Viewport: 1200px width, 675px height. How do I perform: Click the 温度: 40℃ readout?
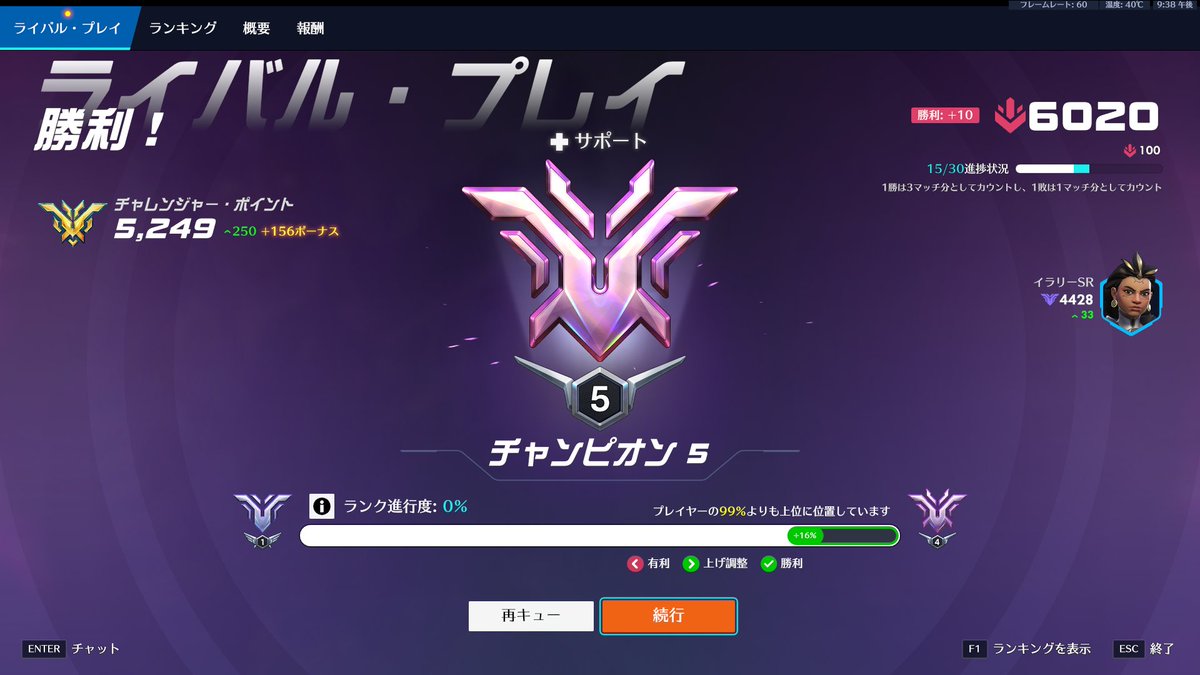pos(1124,5)
